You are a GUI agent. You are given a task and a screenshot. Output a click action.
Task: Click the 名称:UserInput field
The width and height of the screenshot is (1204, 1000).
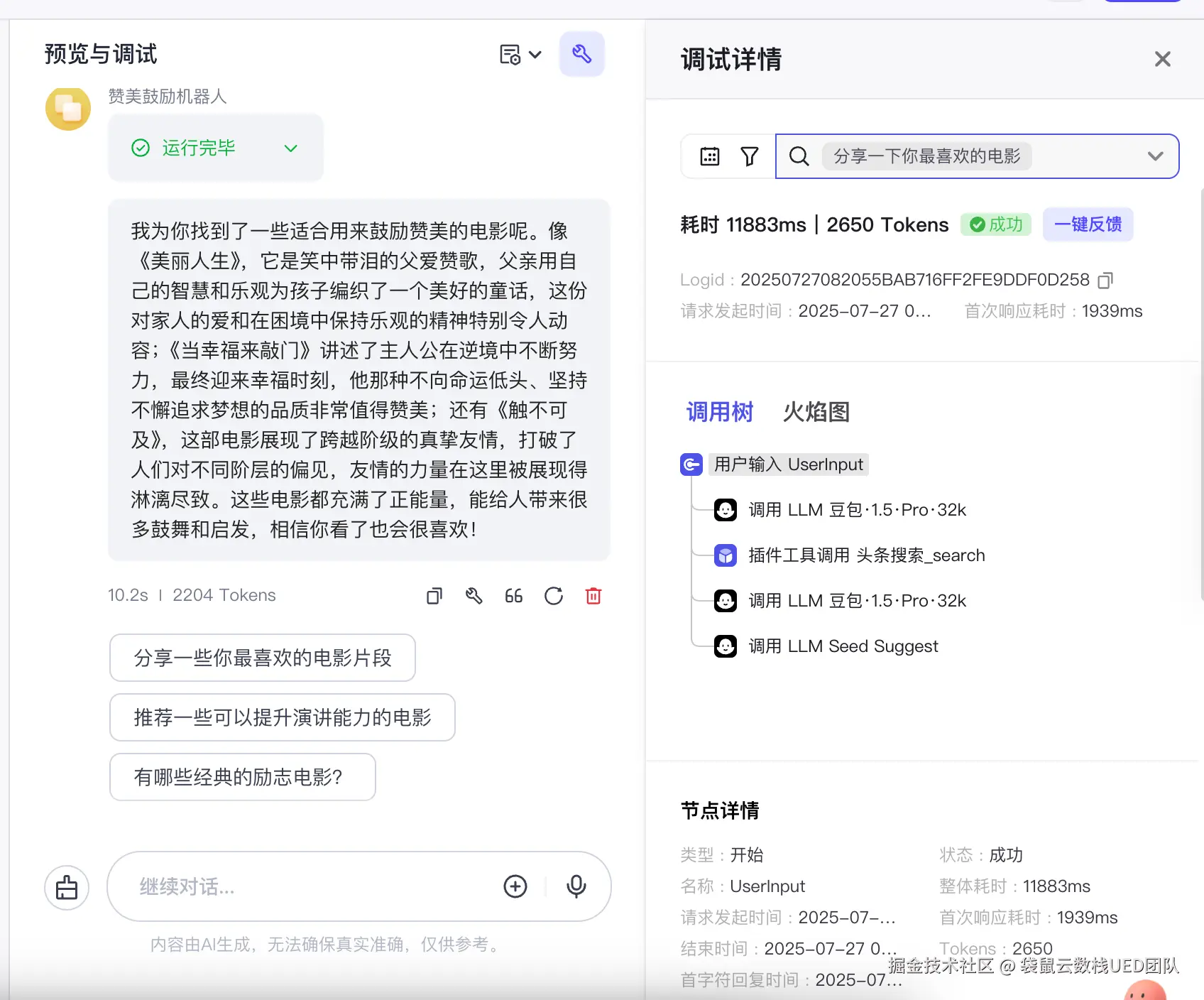743,886
